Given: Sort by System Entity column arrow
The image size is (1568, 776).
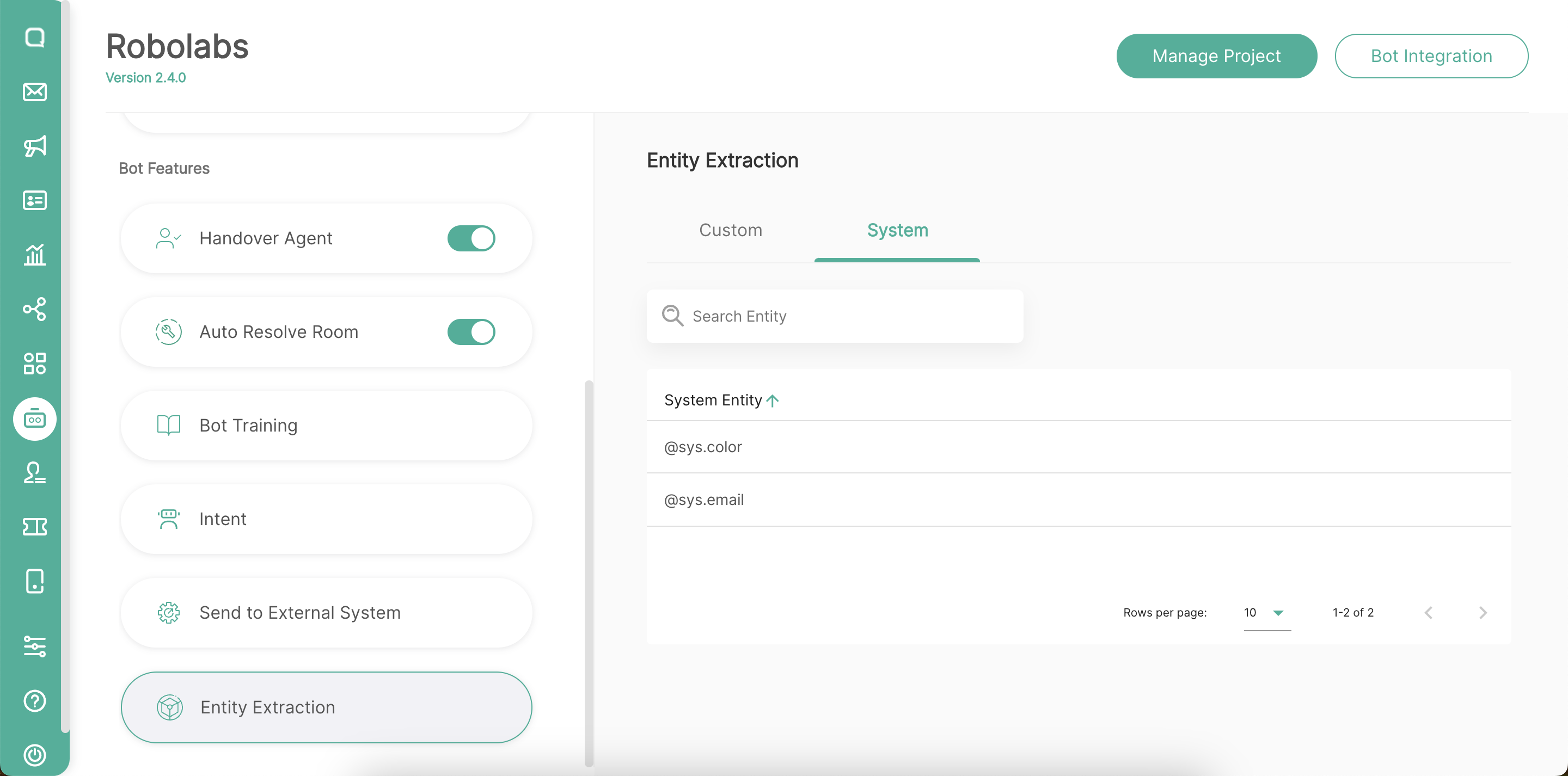Looking at the screenshot, I should pos(773,401).
